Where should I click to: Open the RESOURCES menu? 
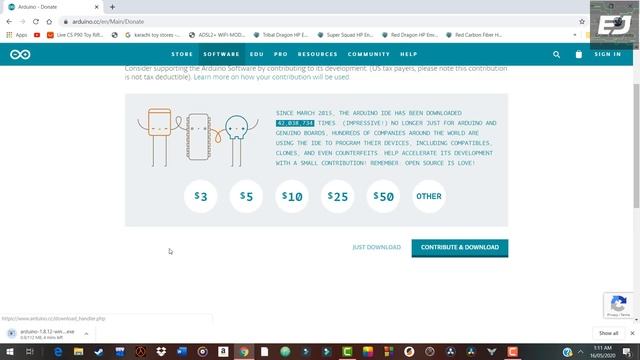pos(318,54)
